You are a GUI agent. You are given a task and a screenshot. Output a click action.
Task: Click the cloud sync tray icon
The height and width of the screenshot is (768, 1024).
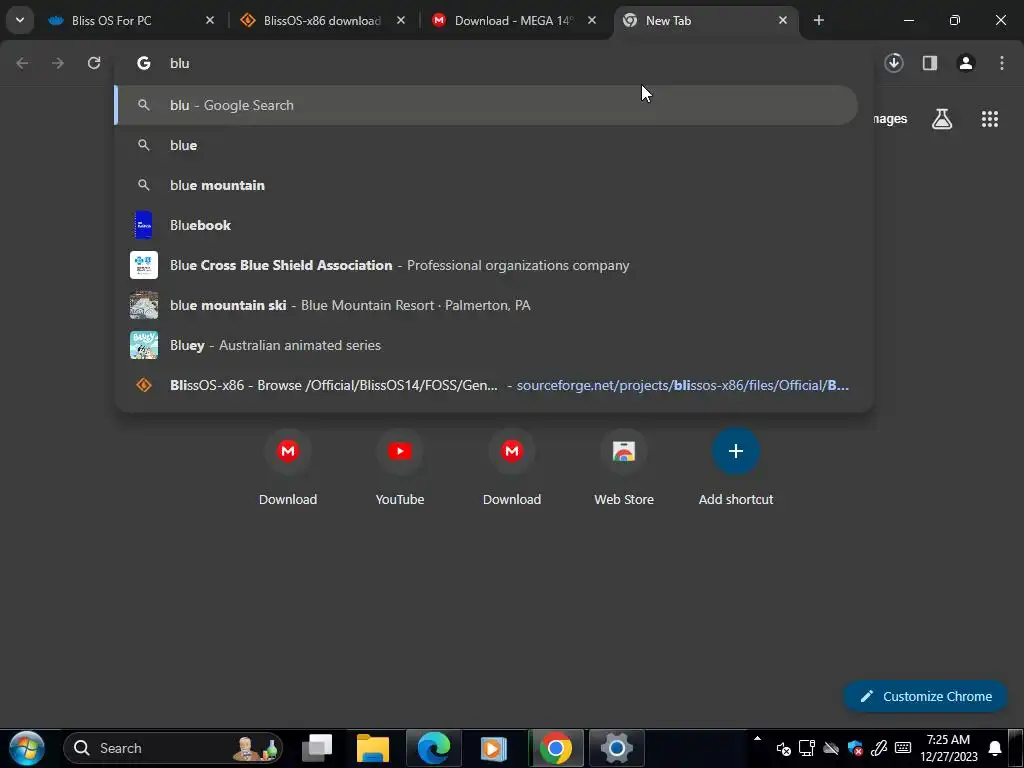point(831,748)
